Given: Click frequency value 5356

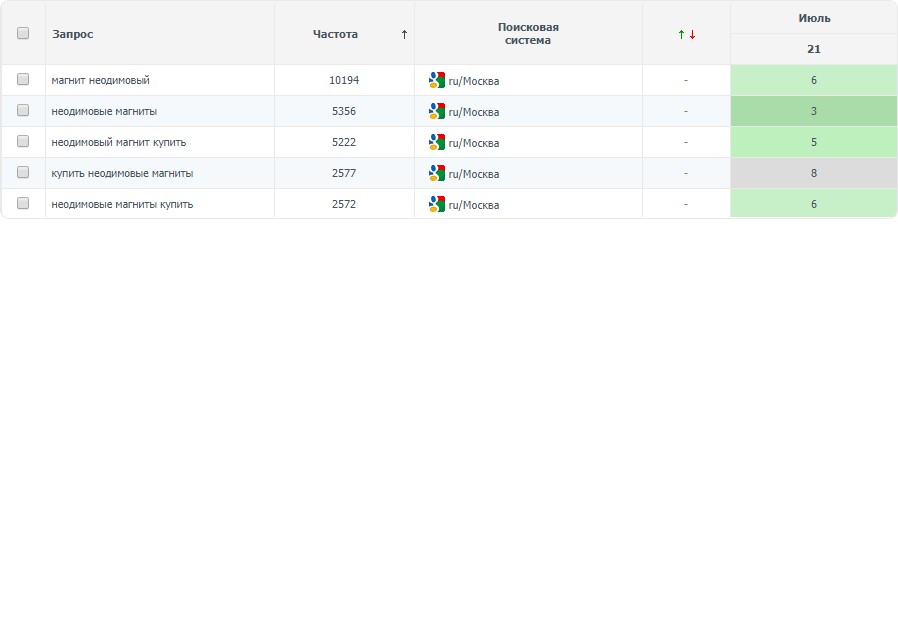Looking at the screenshot, I should 344,111.
